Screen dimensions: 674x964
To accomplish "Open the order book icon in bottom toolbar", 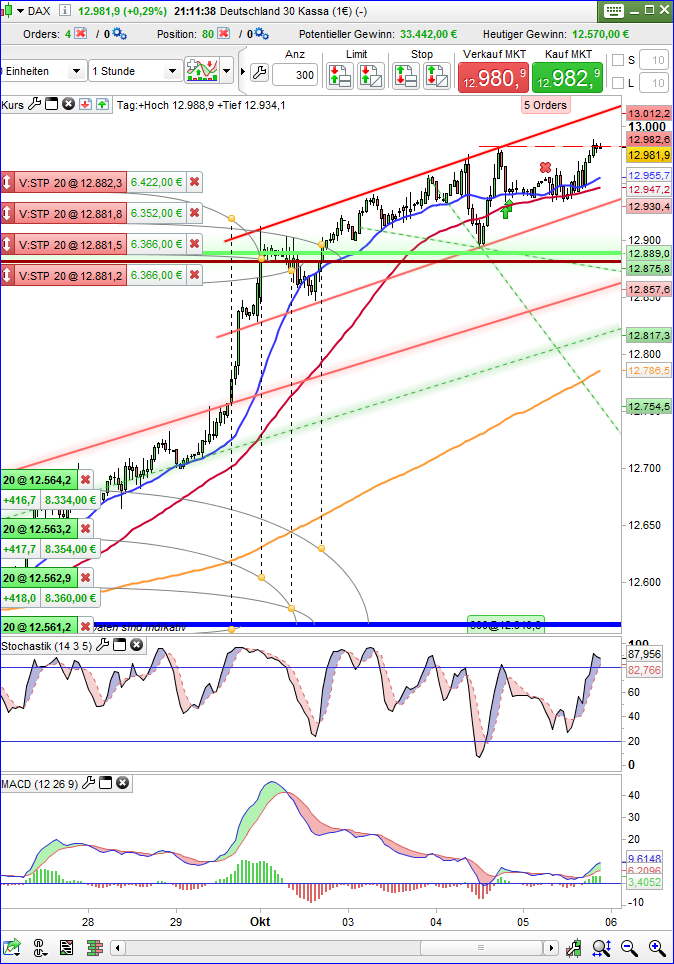I will pyautogui.click(x=95, y=947).
